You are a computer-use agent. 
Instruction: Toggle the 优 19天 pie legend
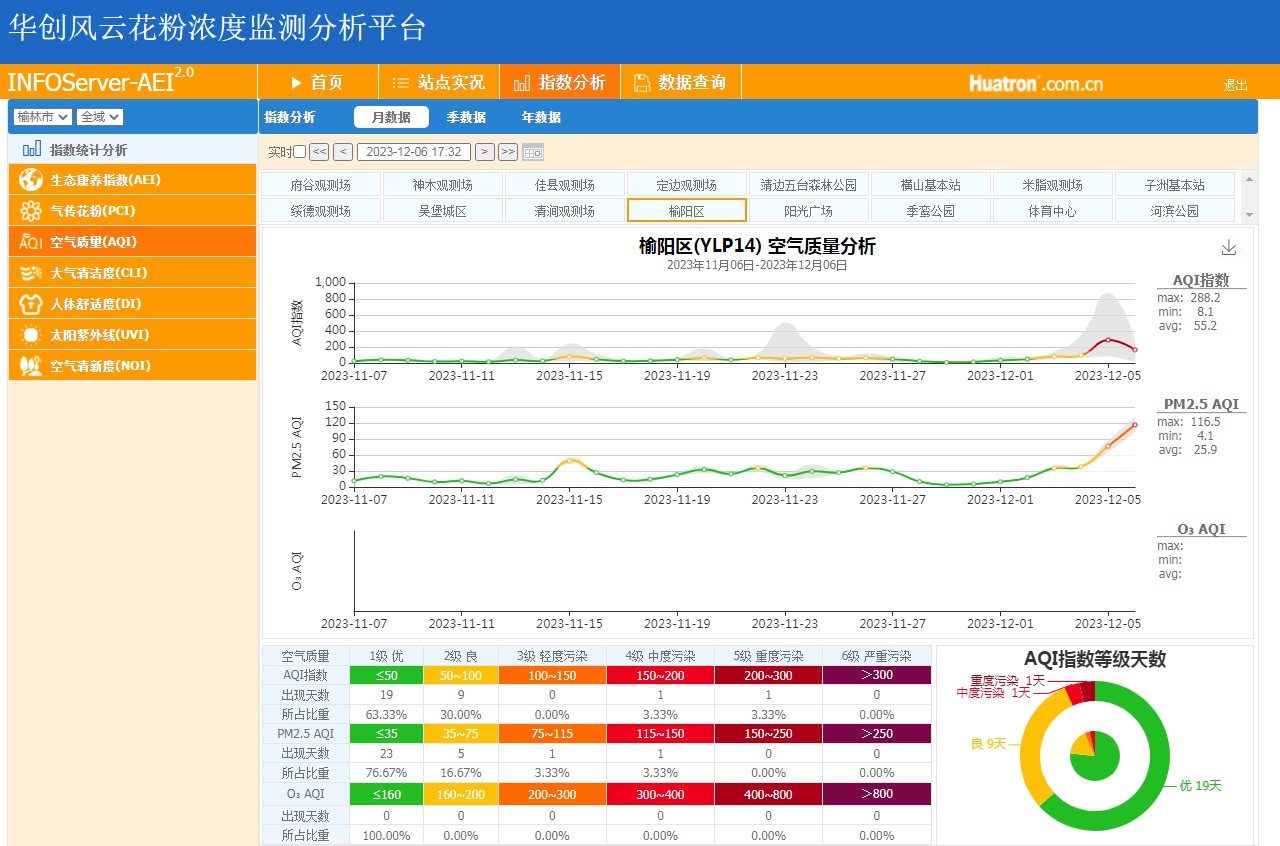point(1200,786)
